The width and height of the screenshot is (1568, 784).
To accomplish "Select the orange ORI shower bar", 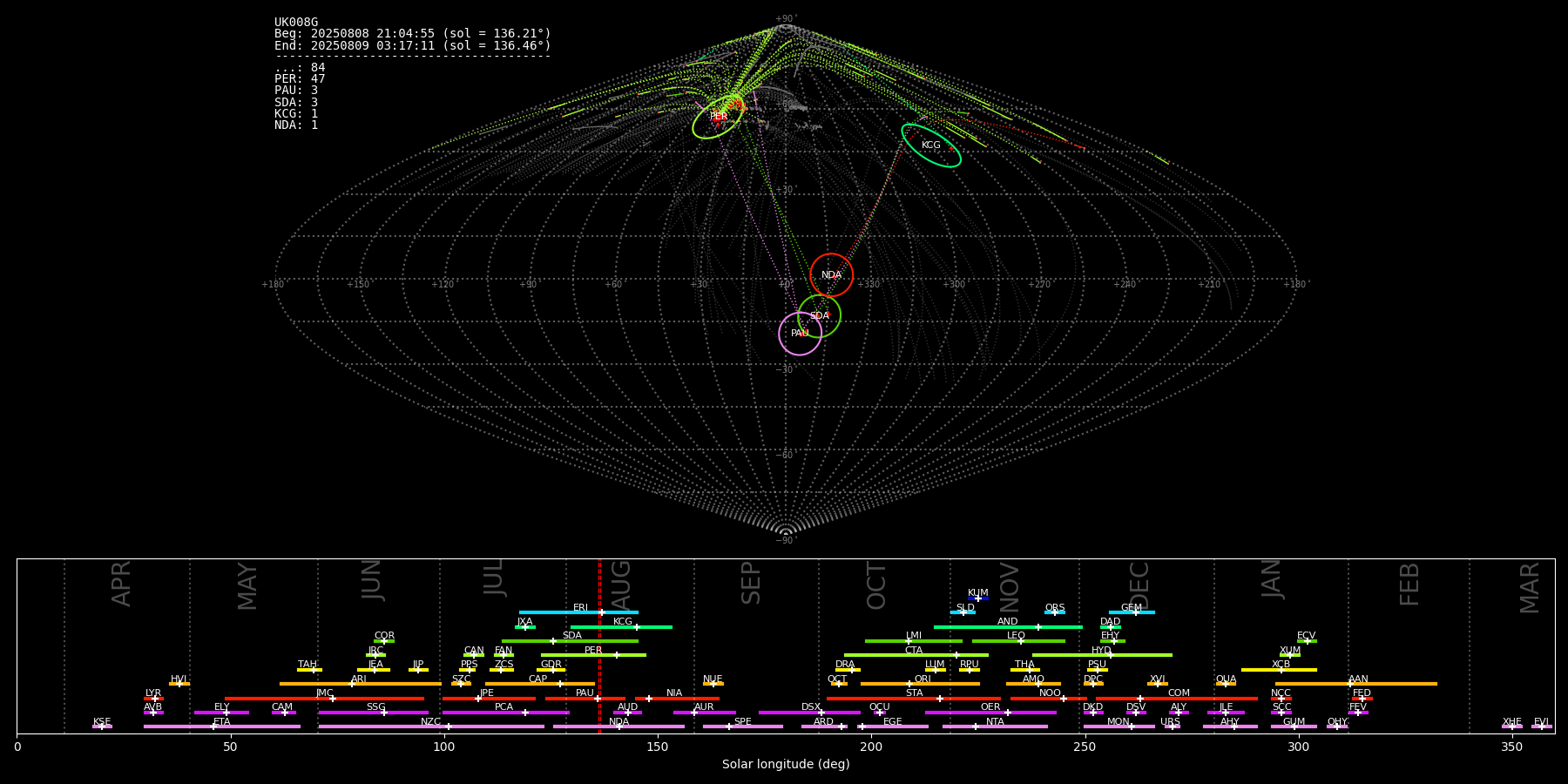I will click(x=921, y=684).
